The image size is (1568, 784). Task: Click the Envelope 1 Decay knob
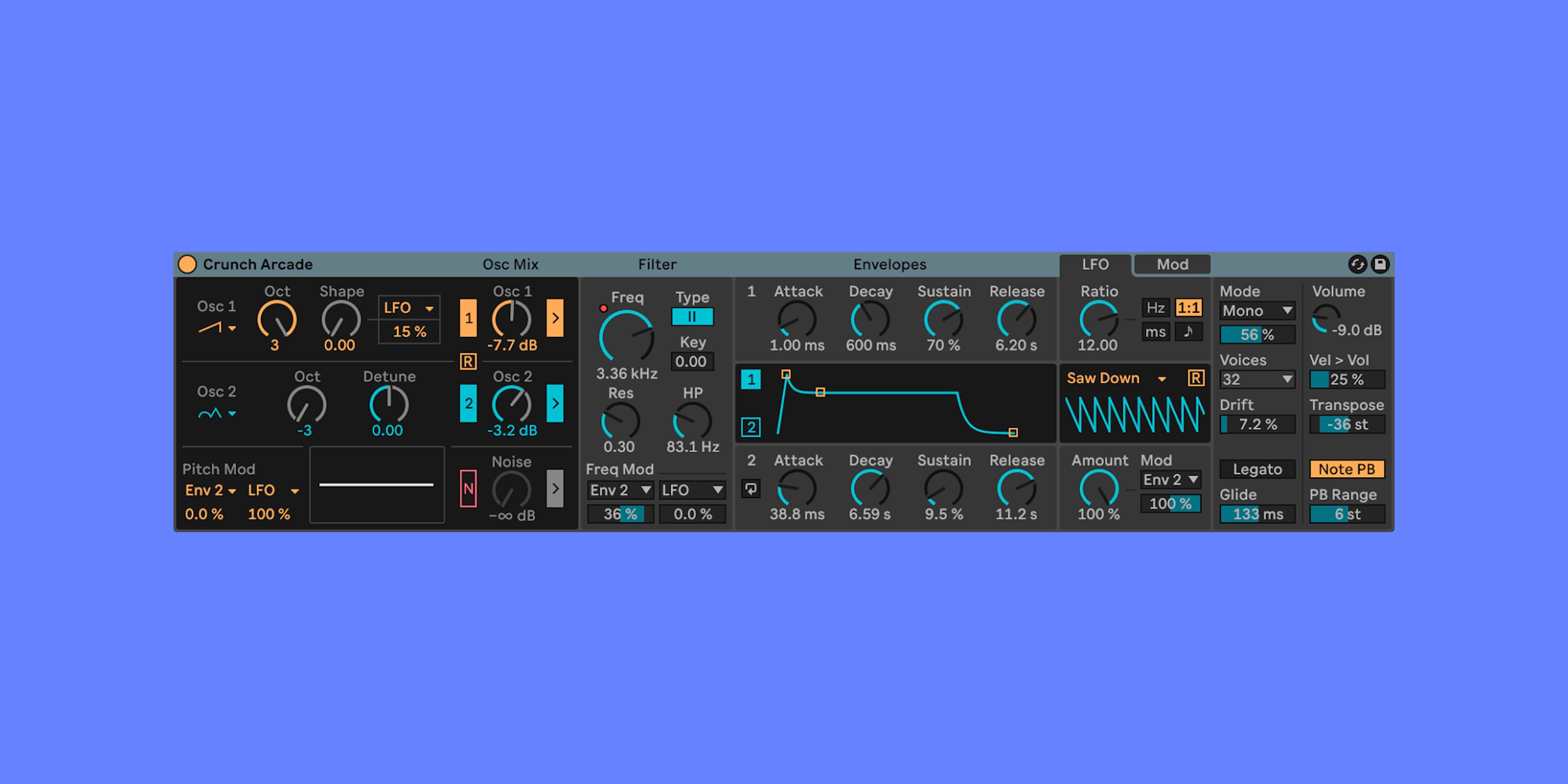870,319
